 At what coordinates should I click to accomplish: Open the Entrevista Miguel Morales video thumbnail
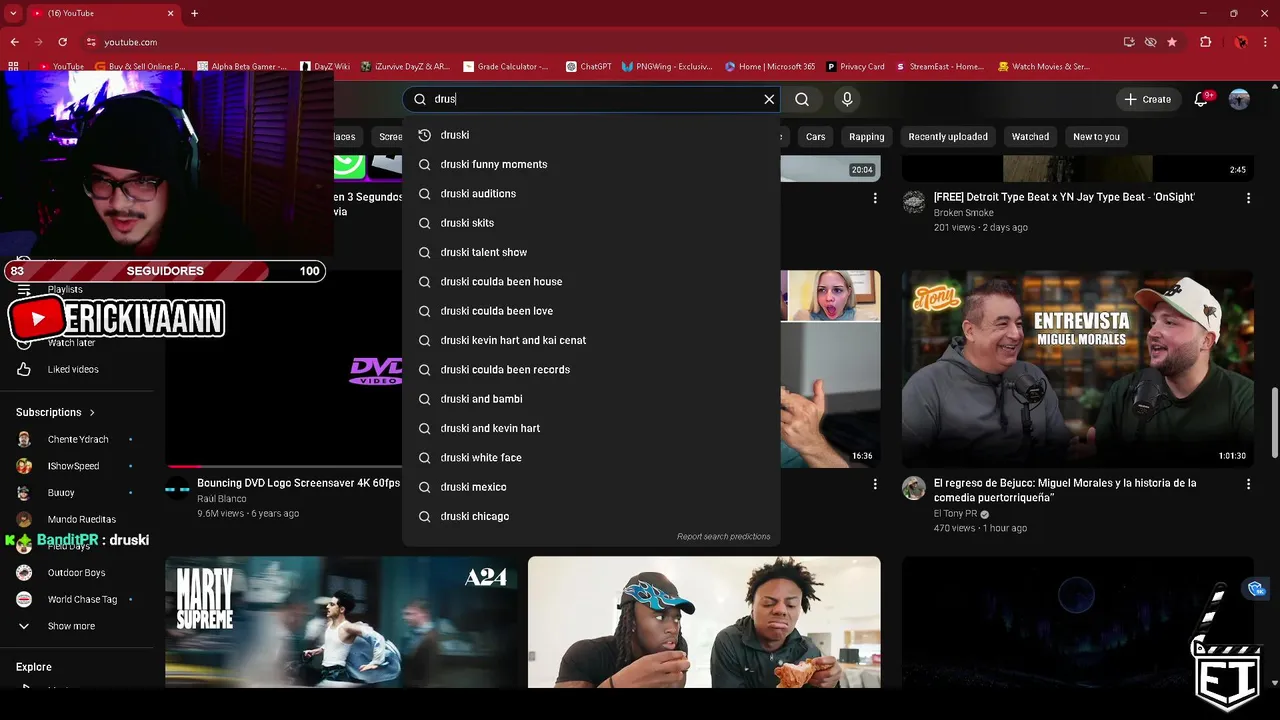pyautogui.click(x=1077, y=369)
